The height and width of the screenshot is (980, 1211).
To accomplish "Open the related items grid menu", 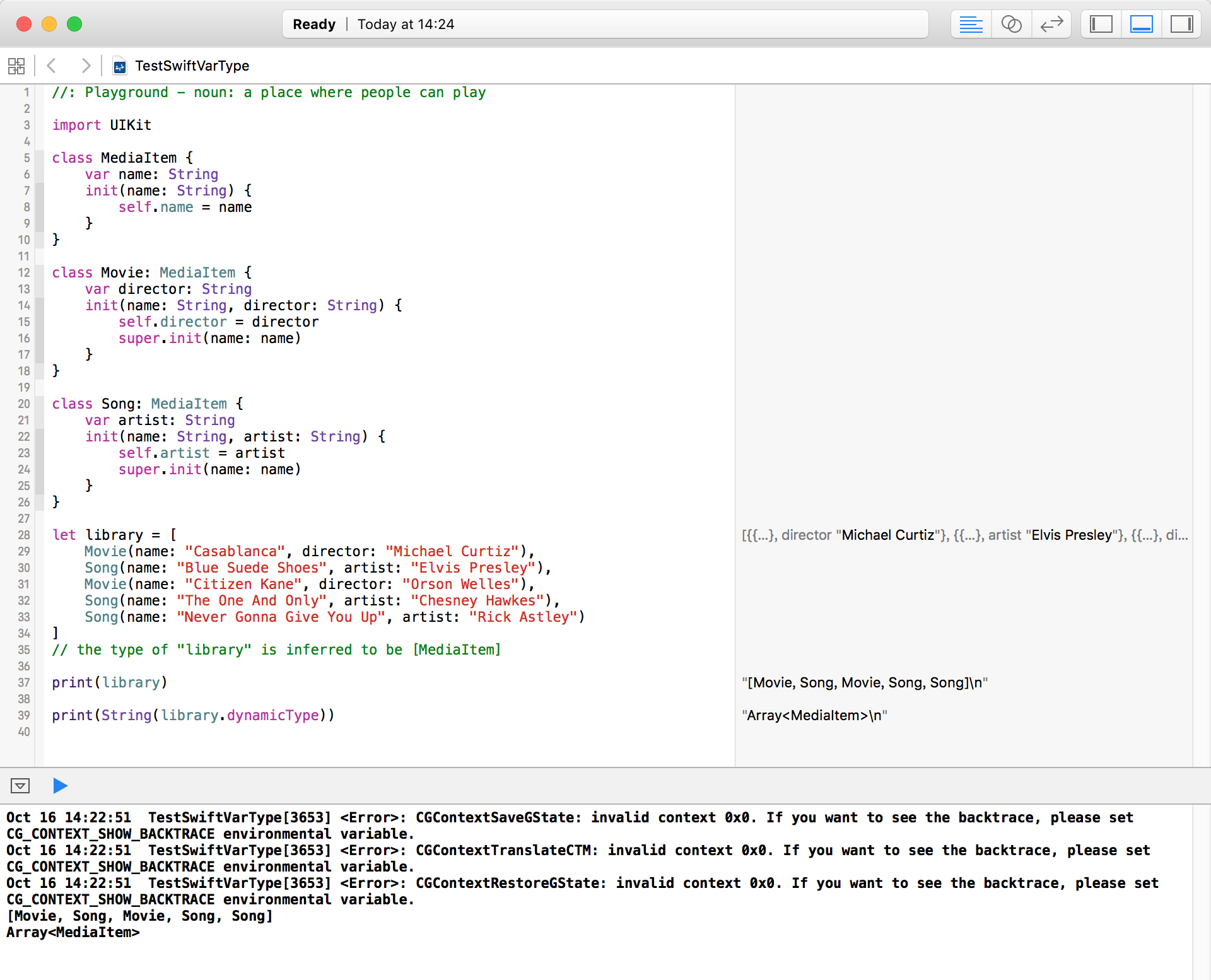I will (x=16, y=66).
